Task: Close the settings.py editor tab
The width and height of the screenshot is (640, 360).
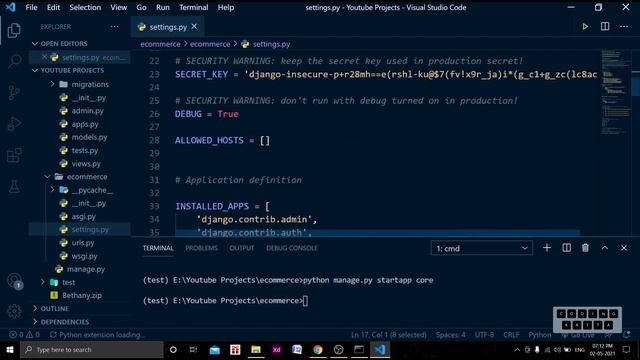Action: (194, 27)
